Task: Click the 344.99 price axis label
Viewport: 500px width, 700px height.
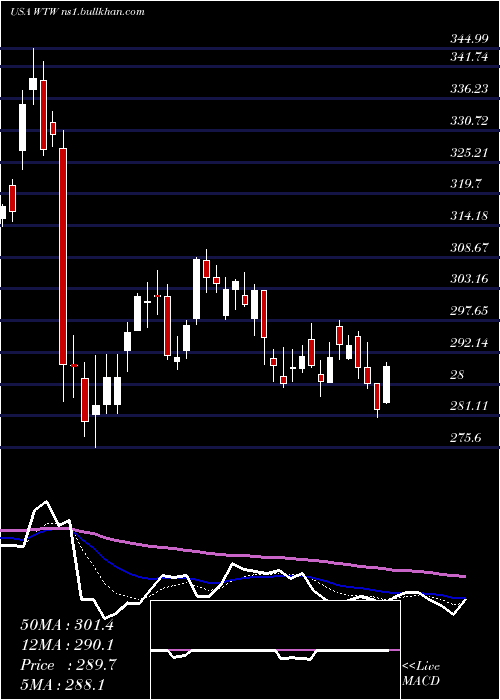Action: (469, 39)
